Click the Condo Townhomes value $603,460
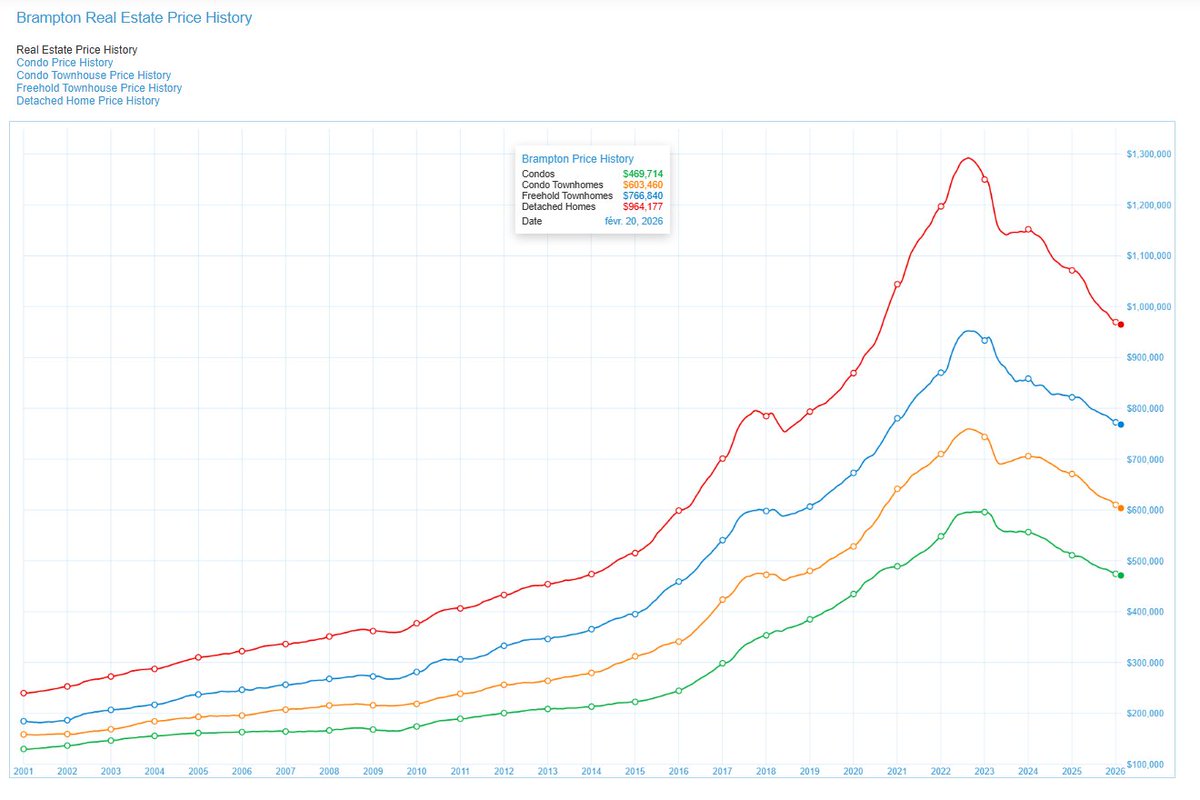This screenshot has width=1200, height=800. [643, 185]
